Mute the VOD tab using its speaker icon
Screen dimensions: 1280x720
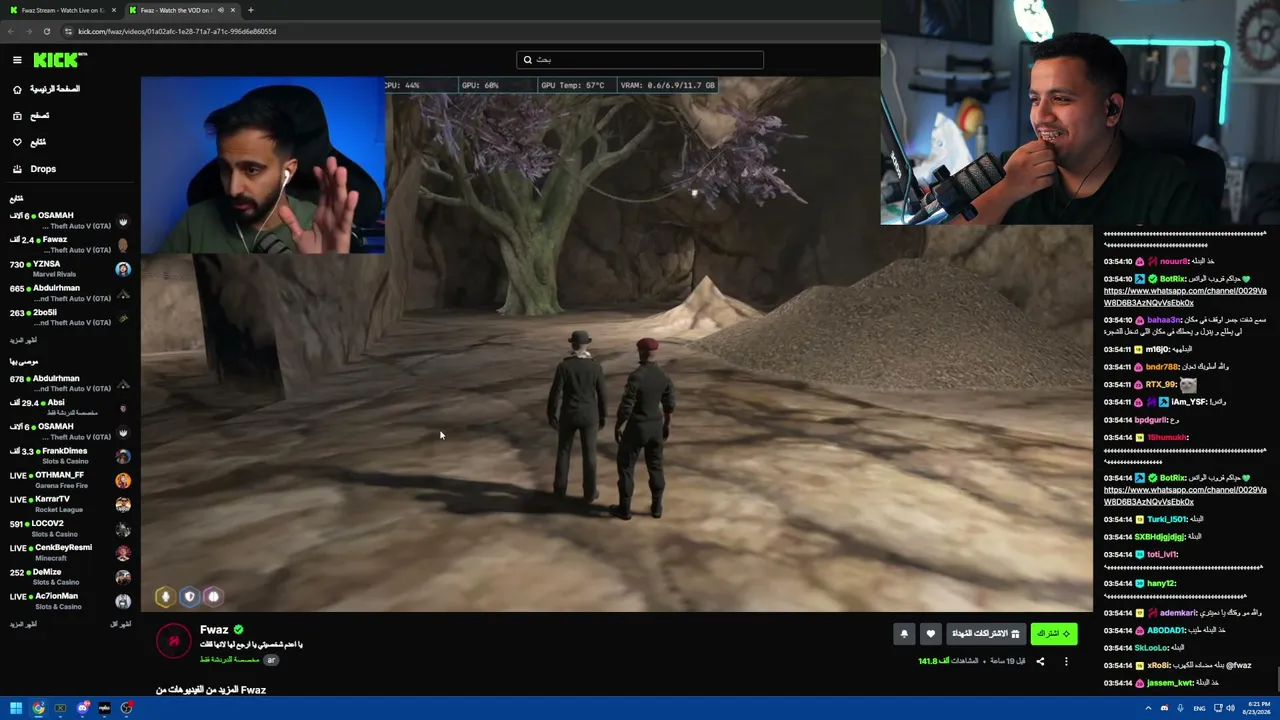[x=220, y=10]
